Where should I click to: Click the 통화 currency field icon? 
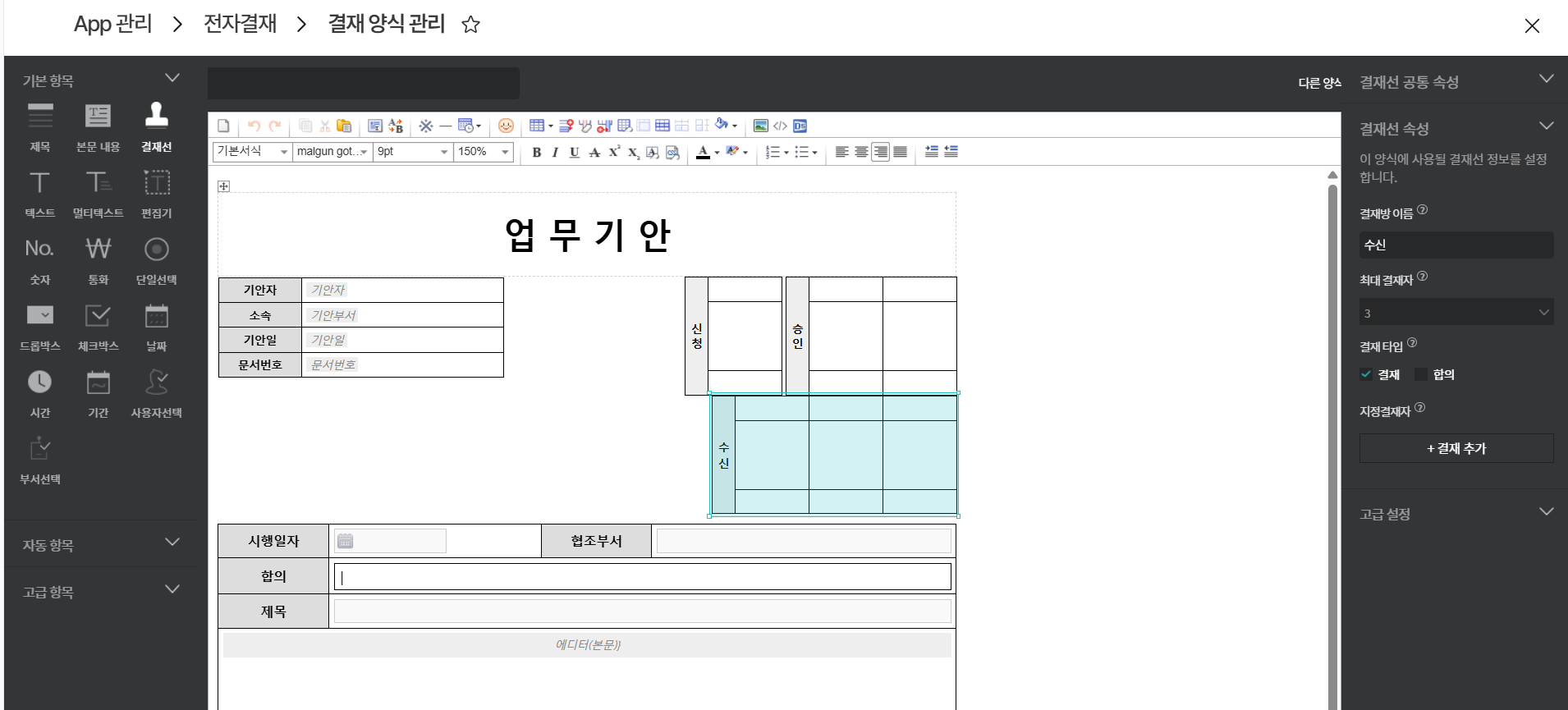point(98,250)
